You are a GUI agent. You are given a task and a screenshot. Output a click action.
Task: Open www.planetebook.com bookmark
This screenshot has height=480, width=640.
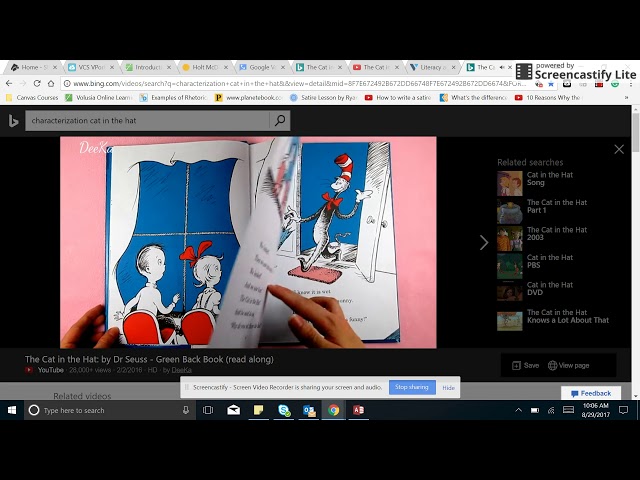[x=249, y=98]
